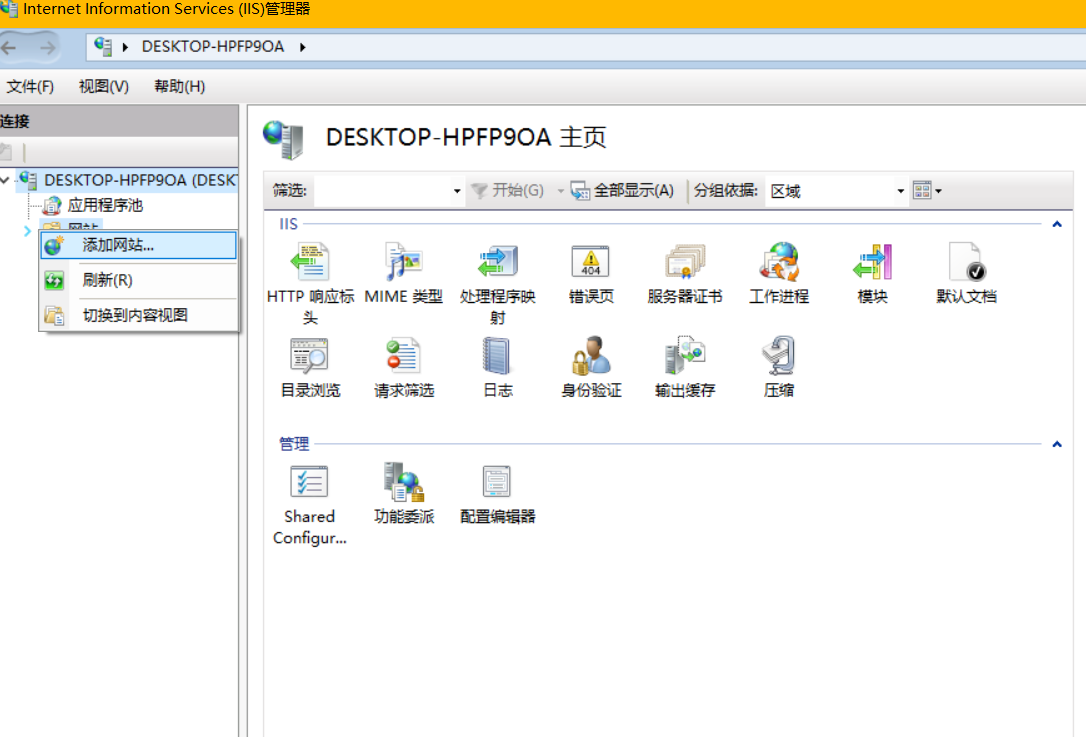Viewport: 1086px width, 737px height.
Task: Choose 切换到内容视图 from the context menu
Action: 139,315
